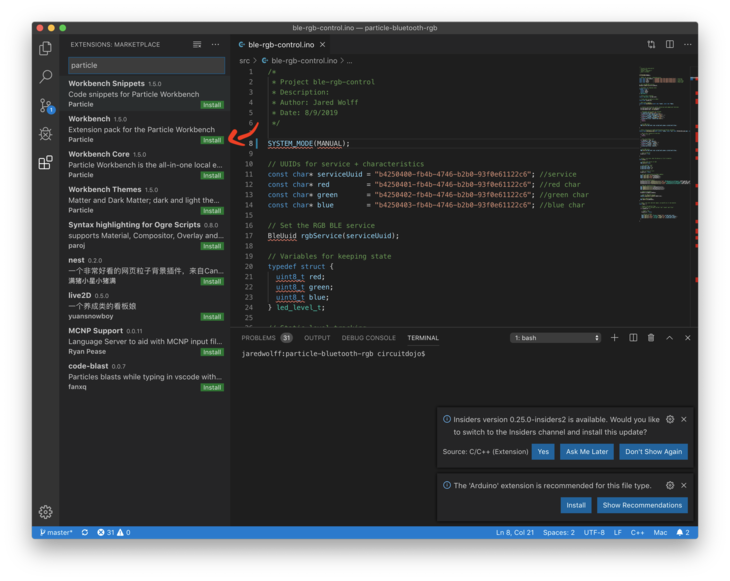
Task: Open extensions More Actions ellipsis menu
Action: click(x=215, y=45)
